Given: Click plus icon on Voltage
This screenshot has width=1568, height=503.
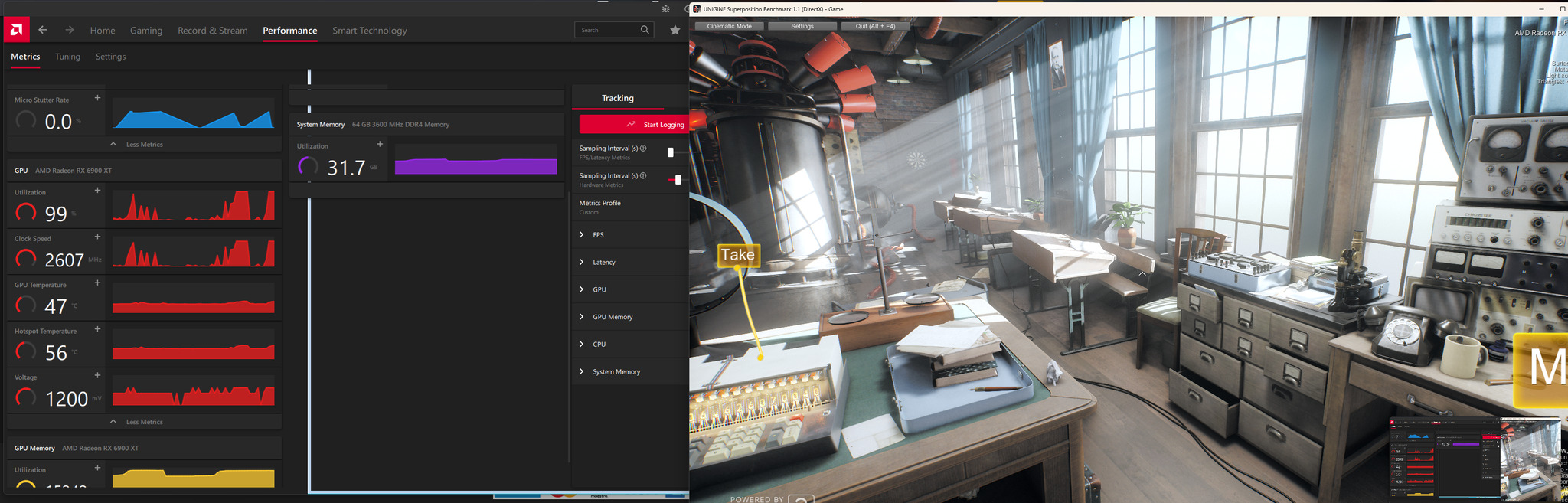Looking at the screenshot, I should 97,376.
